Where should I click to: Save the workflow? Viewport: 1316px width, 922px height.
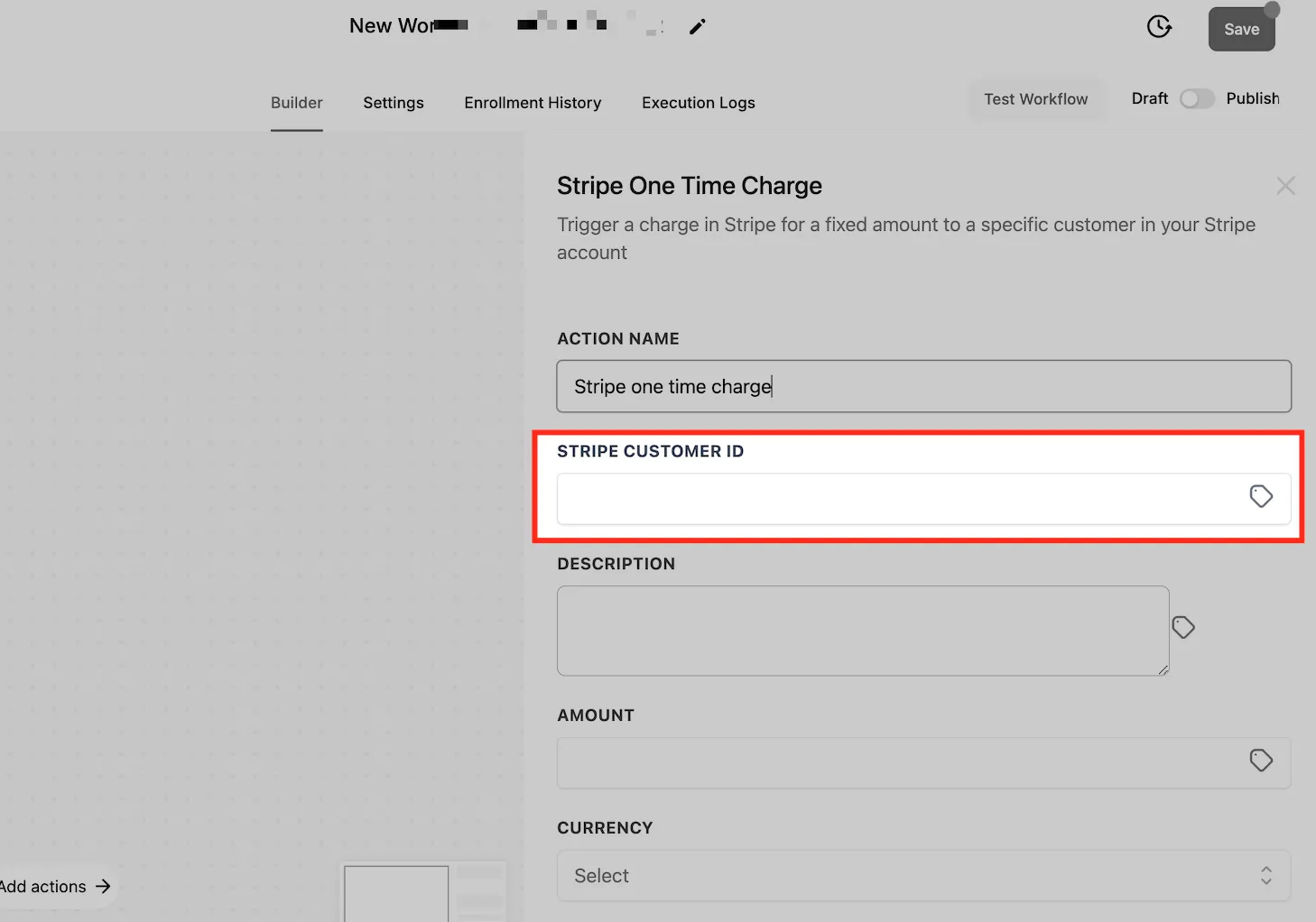pos(1241,29)
